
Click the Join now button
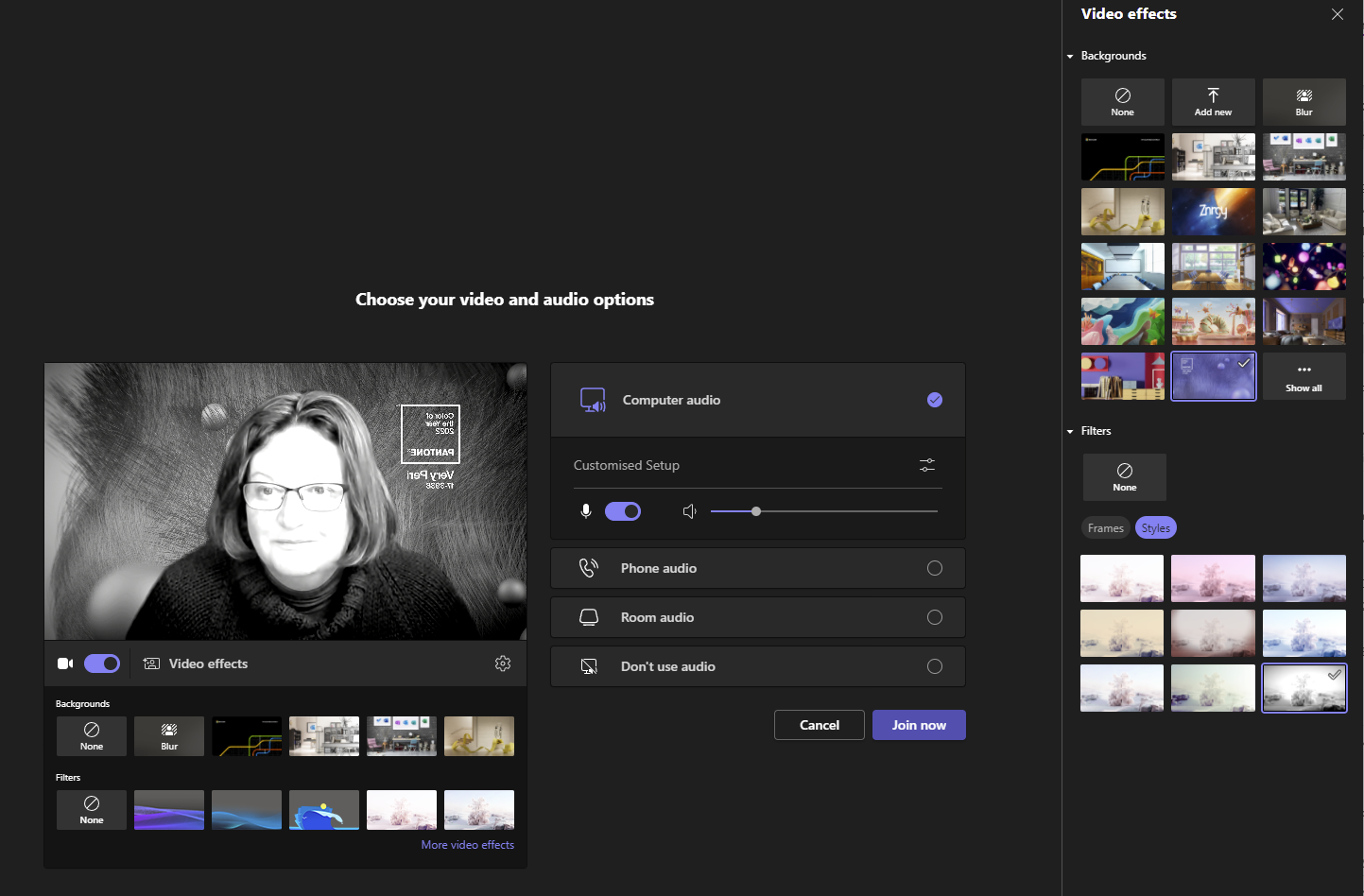(918, 724)
